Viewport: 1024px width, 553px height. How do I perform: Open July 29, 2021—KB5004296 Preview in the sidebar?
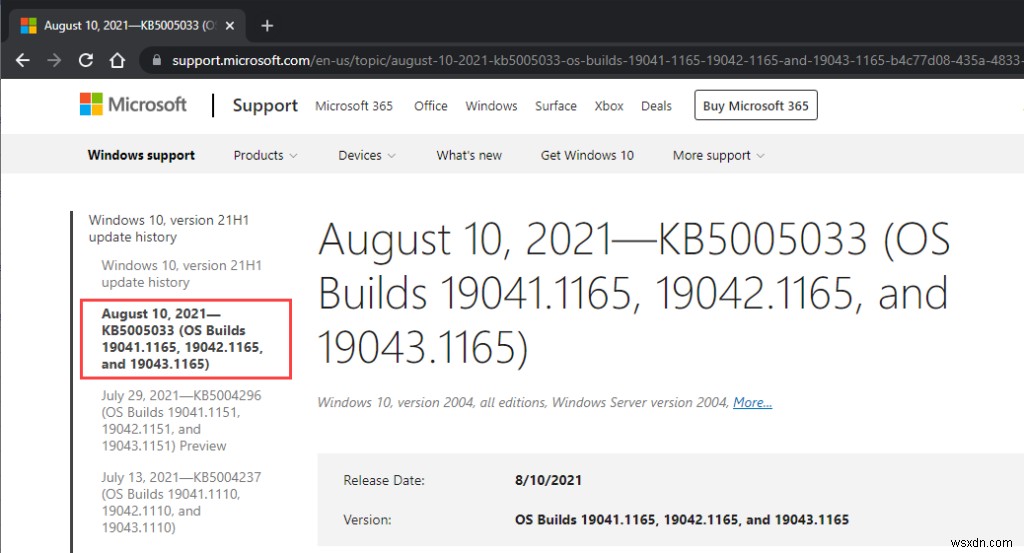(181, 420)
